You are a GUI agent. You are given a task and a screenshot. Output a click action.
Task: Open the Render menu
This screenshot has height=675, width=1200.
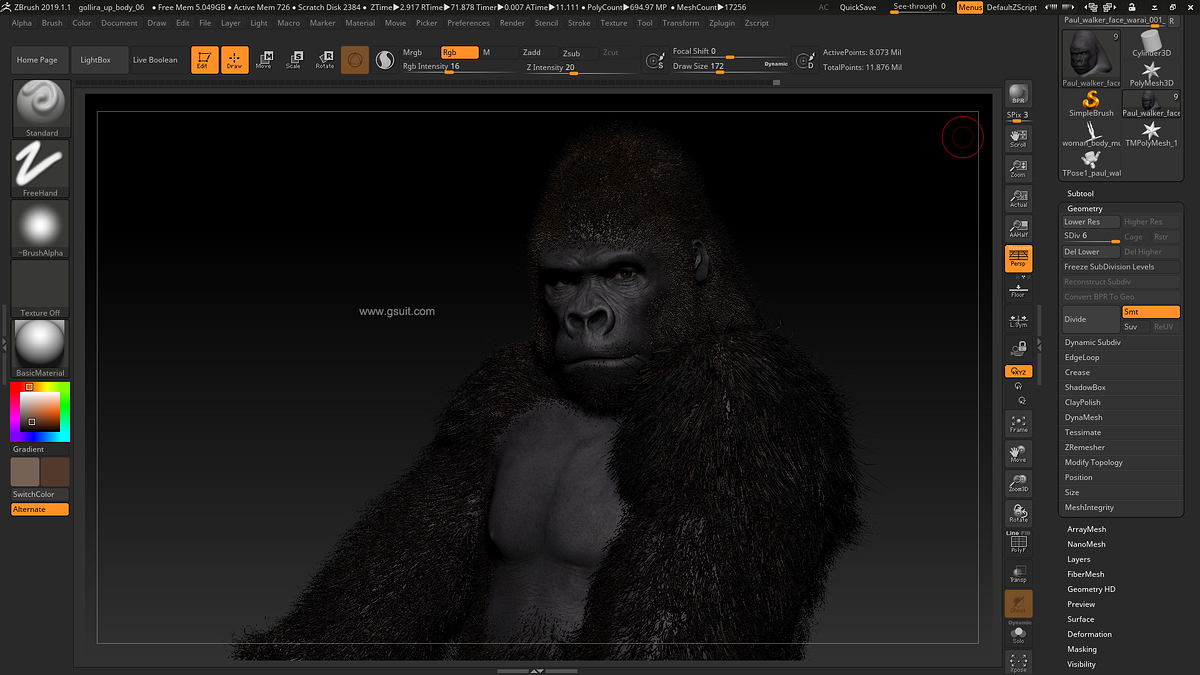pyautogui.click(x=512, y=23)
